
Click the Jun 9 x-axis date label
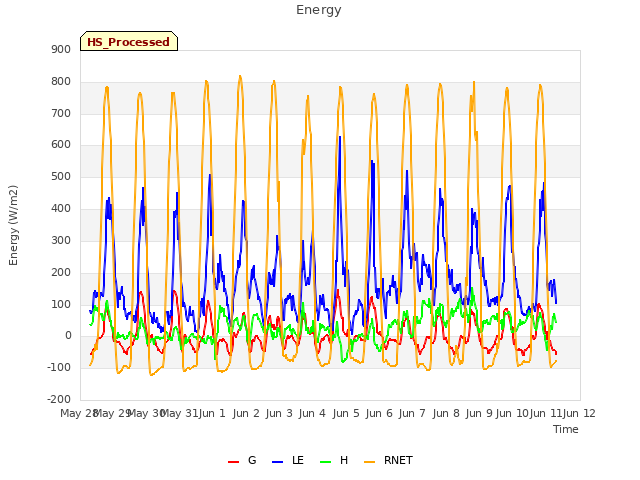(x=479, y=413)
